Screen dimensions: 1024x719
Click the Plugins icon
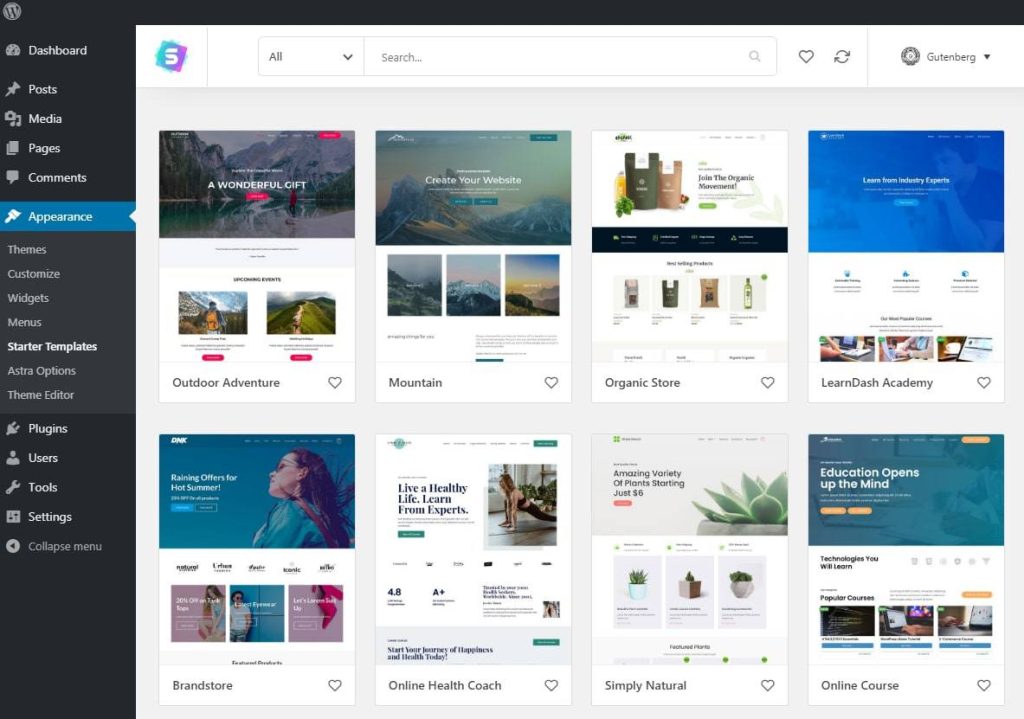coord(16,428)
